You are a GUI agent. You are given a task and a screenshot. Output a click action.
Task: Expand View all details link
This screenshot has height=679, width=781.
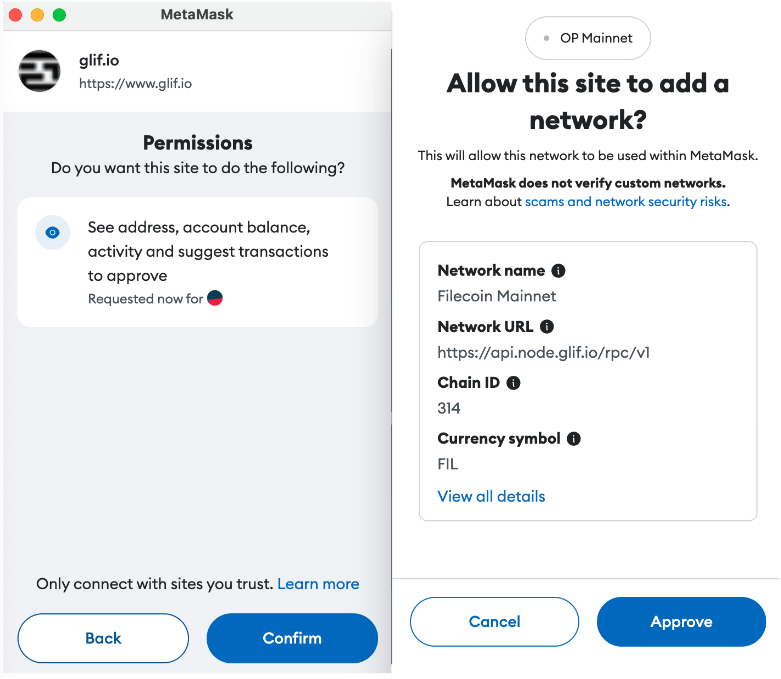[x=491, y=496]
